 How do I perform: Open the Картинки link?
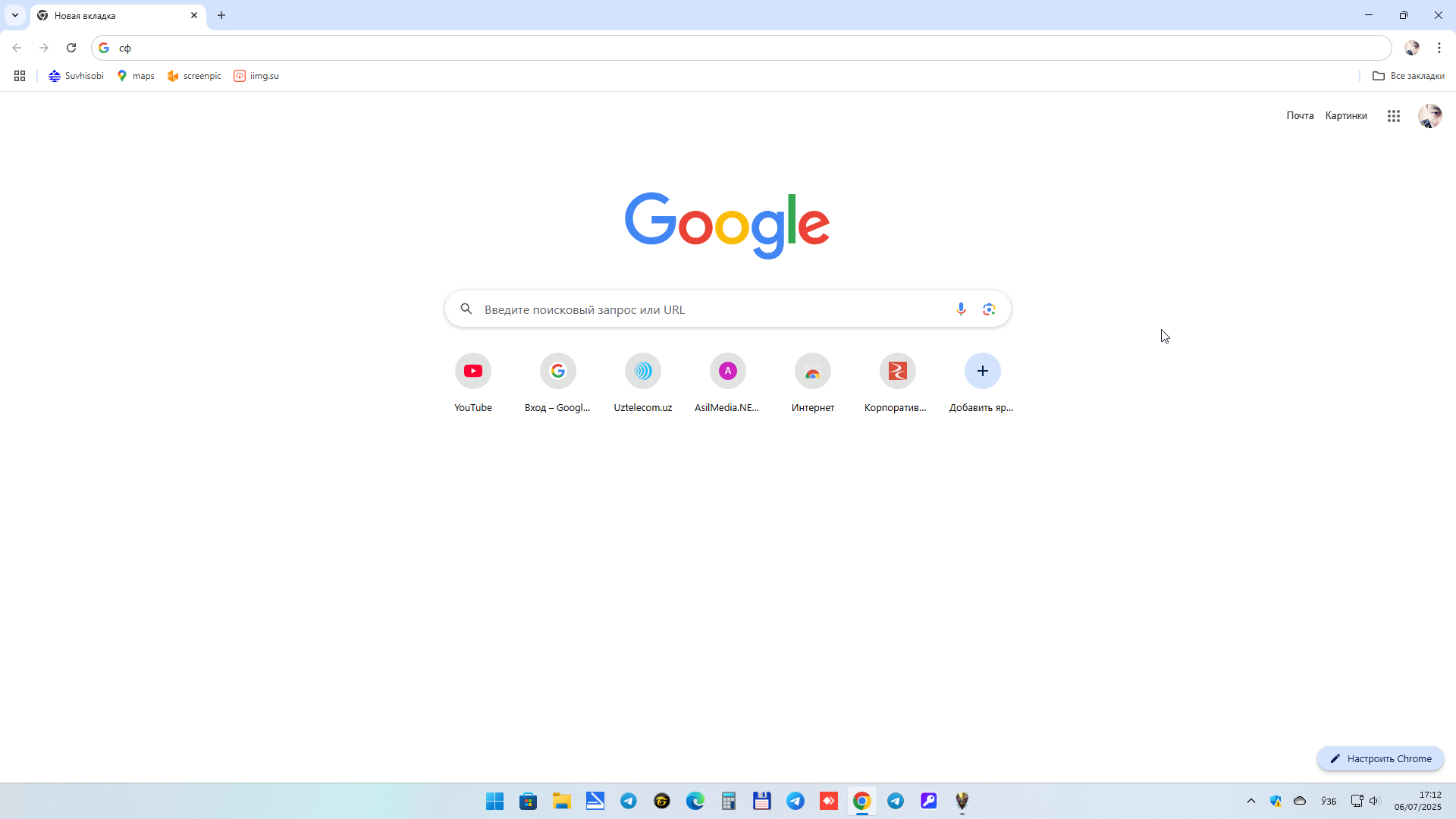pos(1346,115)
